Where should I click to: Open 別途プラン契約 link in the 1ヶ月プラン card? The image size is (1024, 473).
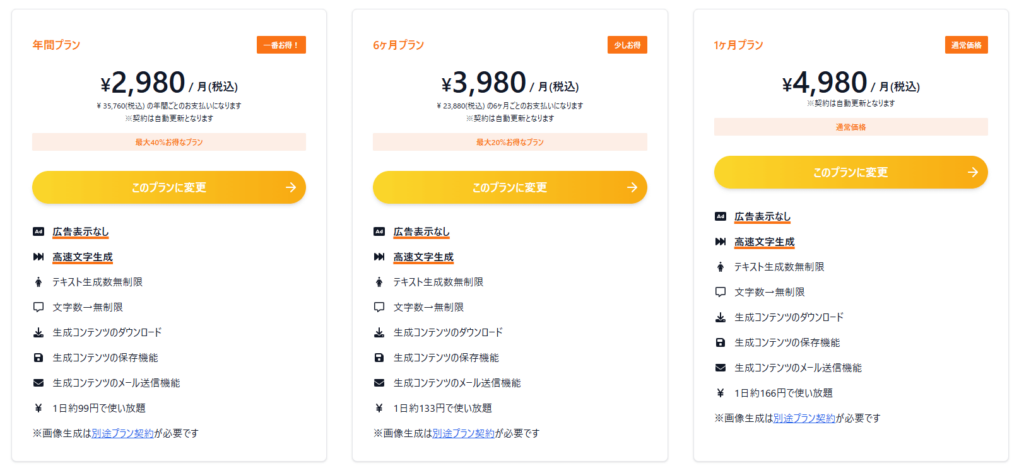click(x=804, y=418)
